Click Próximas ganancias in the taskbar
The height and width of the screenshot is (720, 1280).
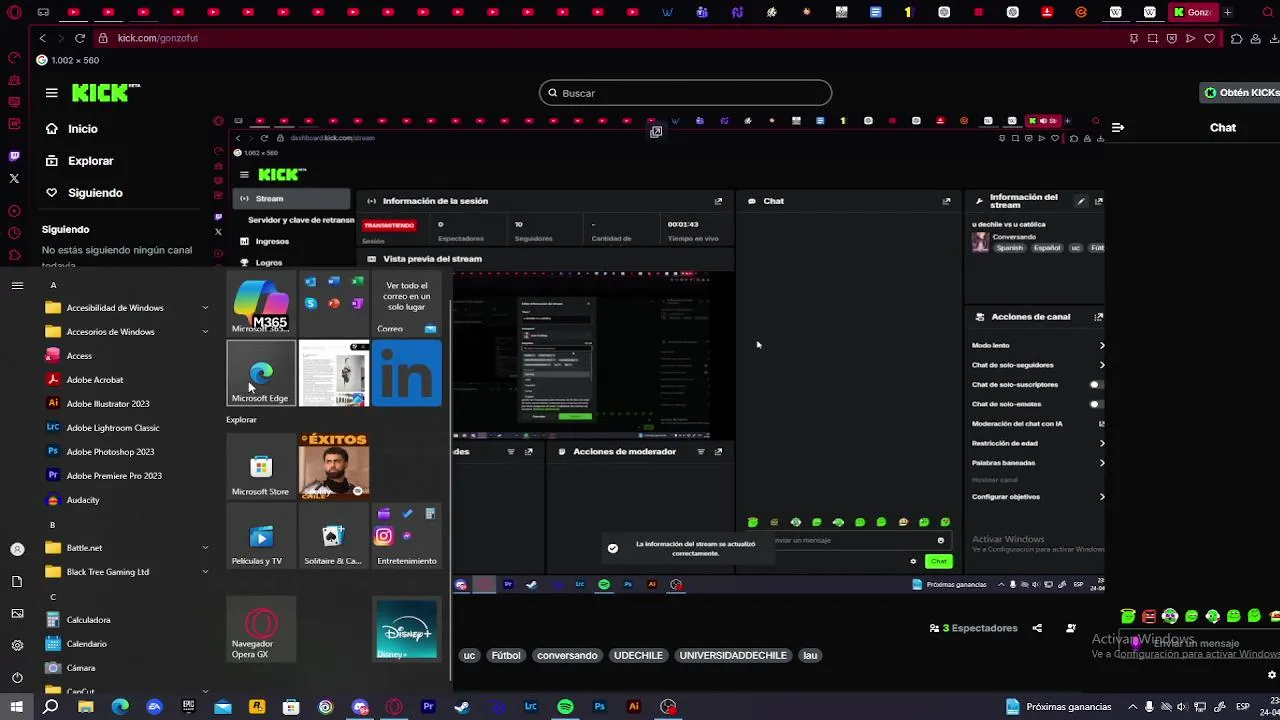(x=1060, y=707)
